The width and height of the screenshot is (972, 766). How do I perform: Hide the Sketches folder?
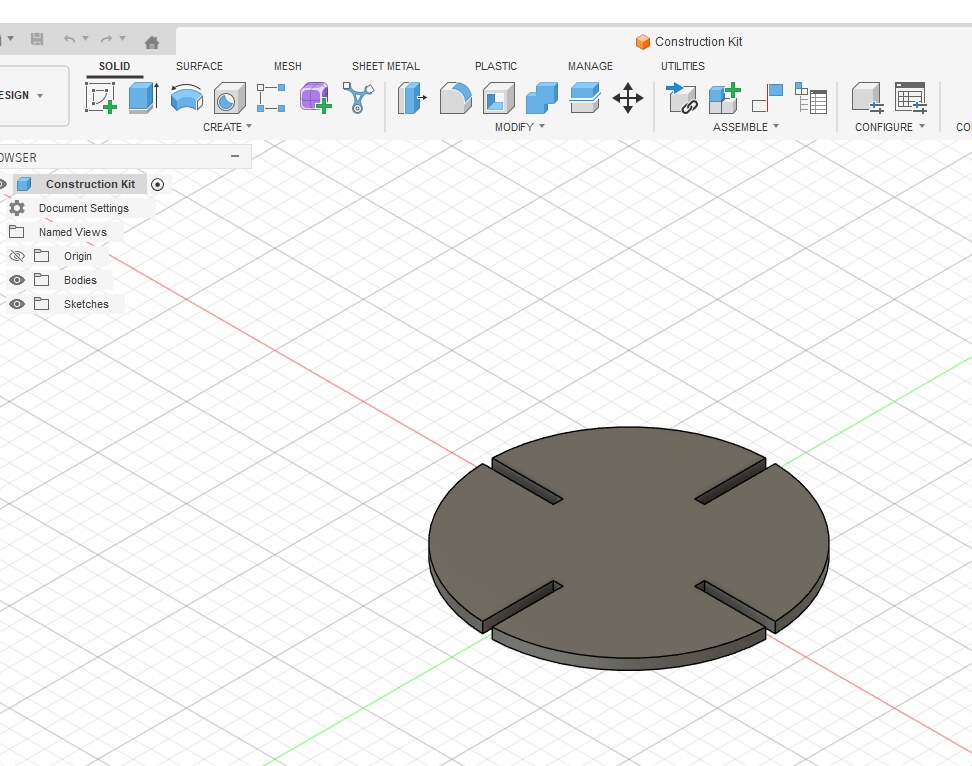[x=17, y=304]
